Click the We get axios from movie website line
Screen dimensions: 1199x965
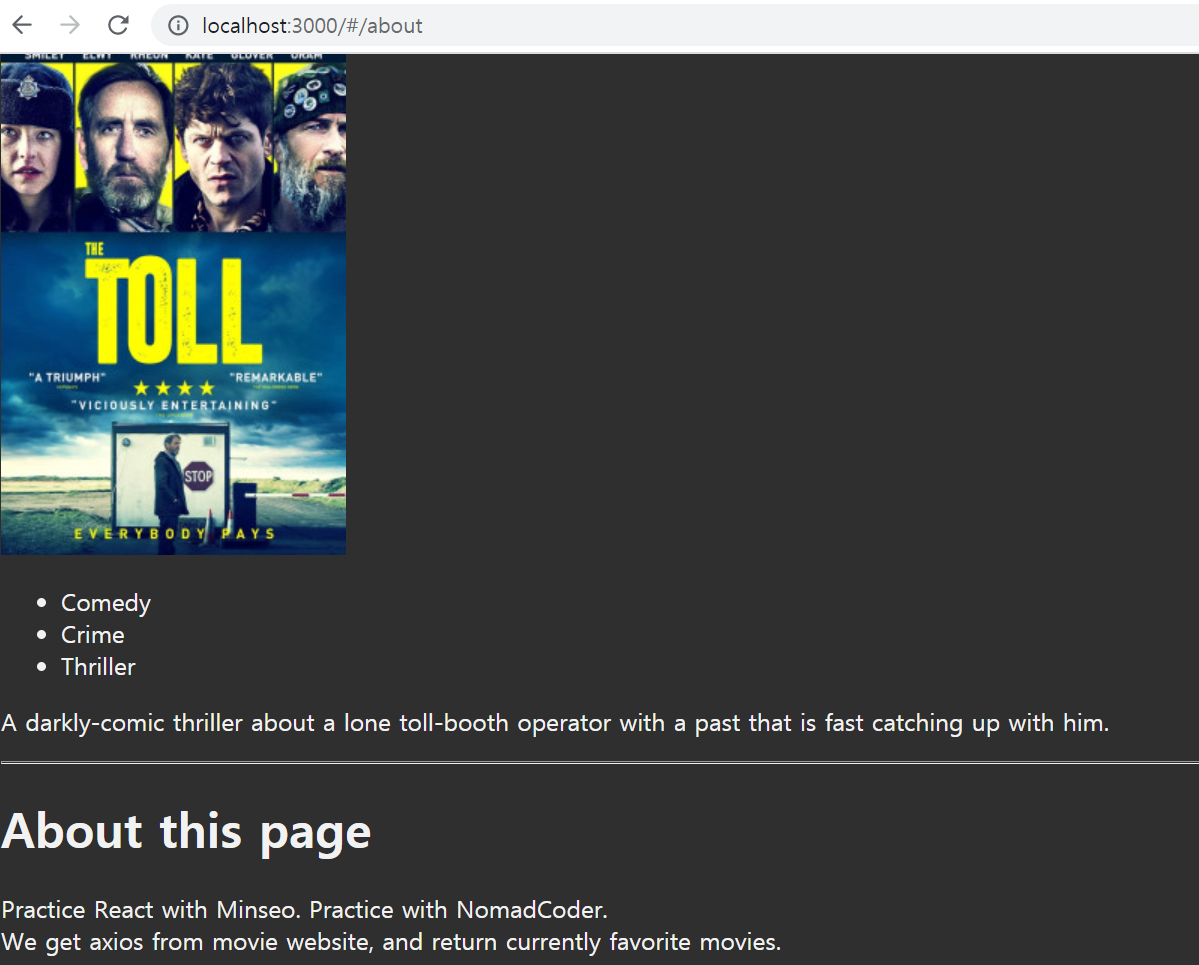point(391,942)
